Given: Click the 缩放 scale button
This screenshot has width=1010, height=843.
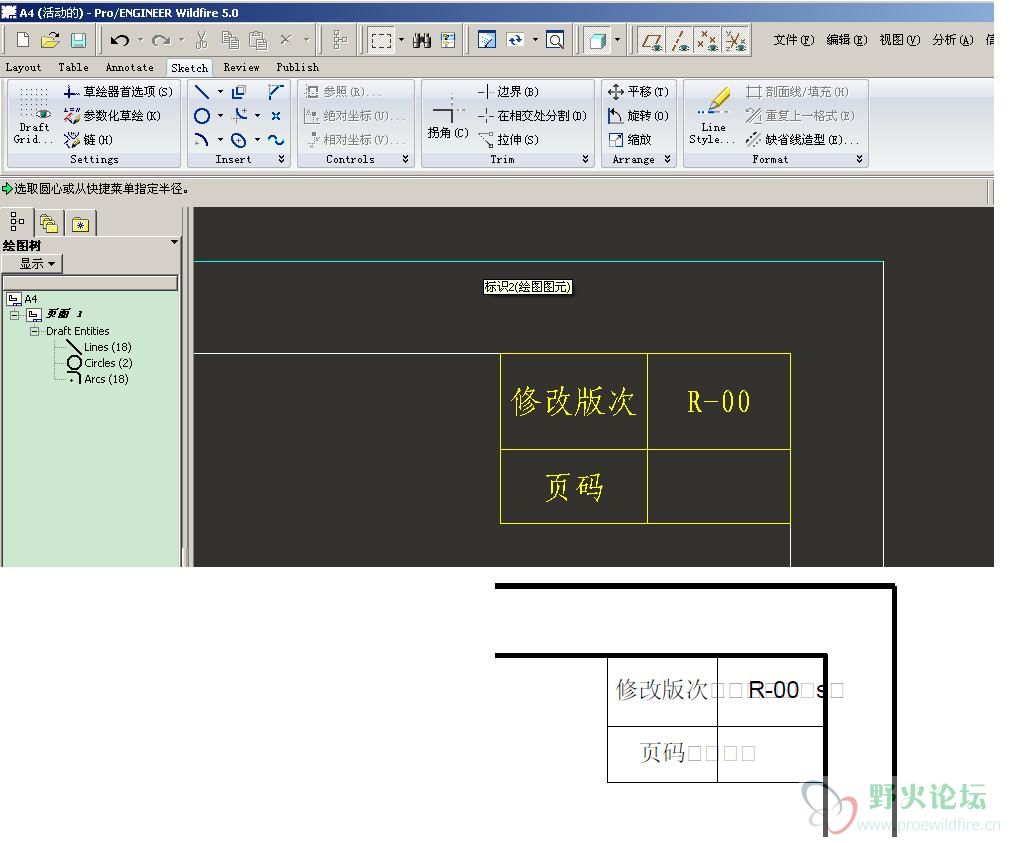Looking at the screenshot, I should pos(630,140).
